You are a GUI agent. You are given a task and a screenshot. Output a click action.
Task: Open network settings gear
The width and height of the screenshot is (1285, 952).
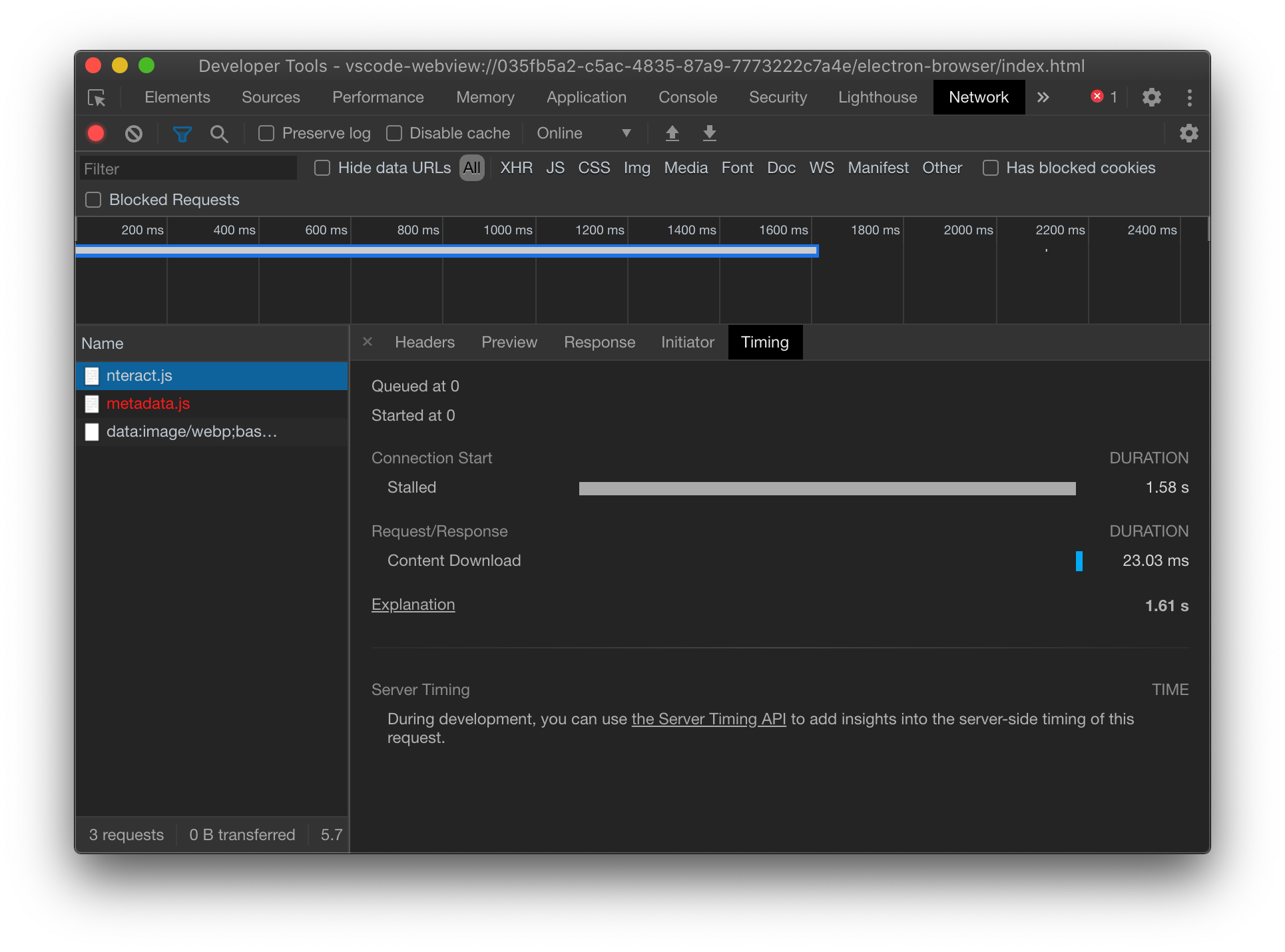click(x=1189, y=133)
